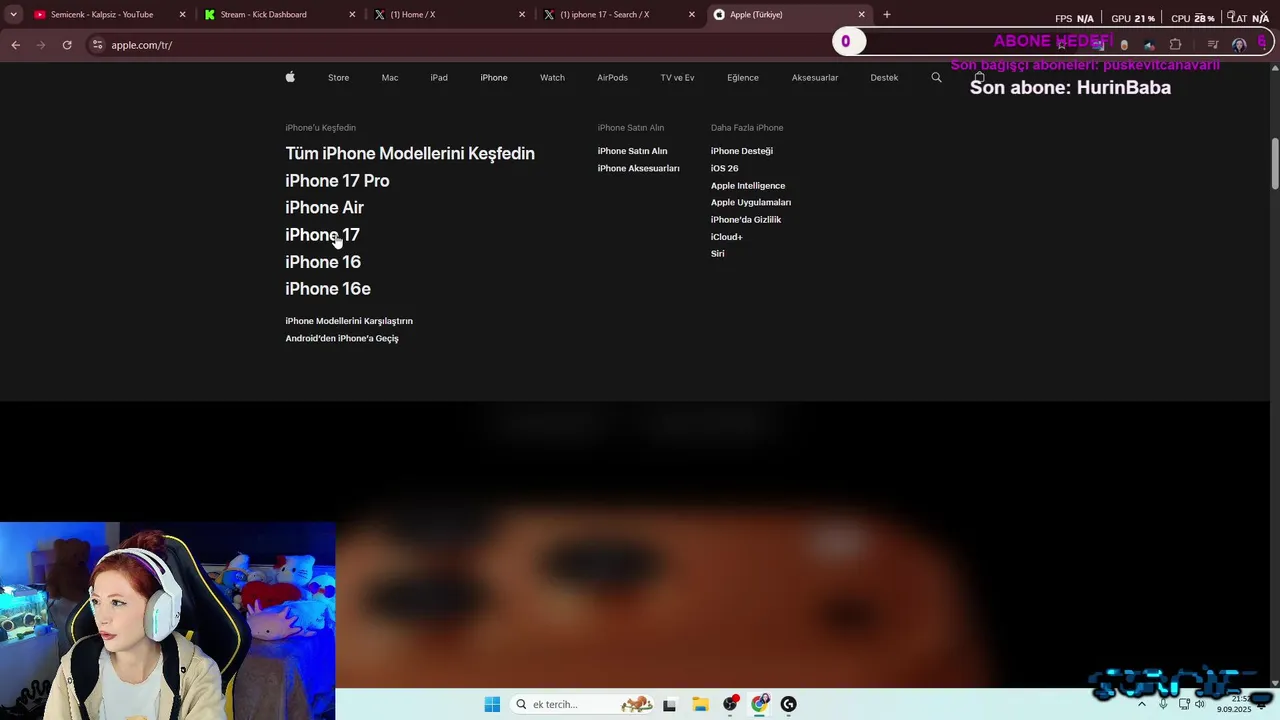Open iPhone Modellerini Karşılaştırın link

coord(349,321)
